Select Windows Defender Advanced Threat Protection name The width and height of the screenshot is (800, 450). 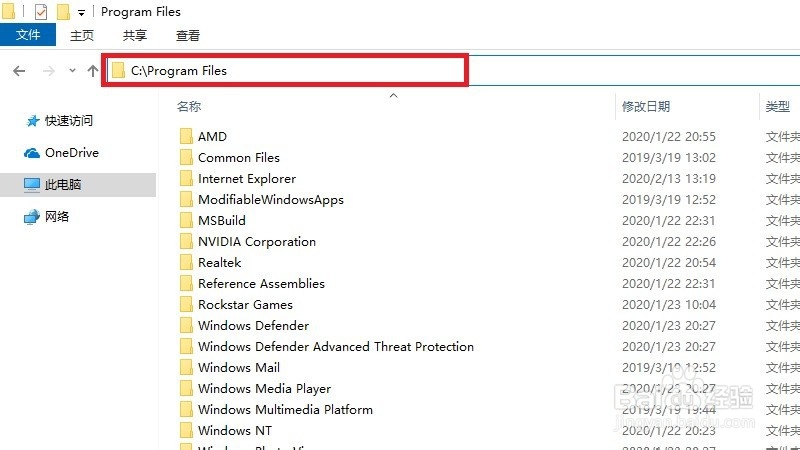(336, 346)
